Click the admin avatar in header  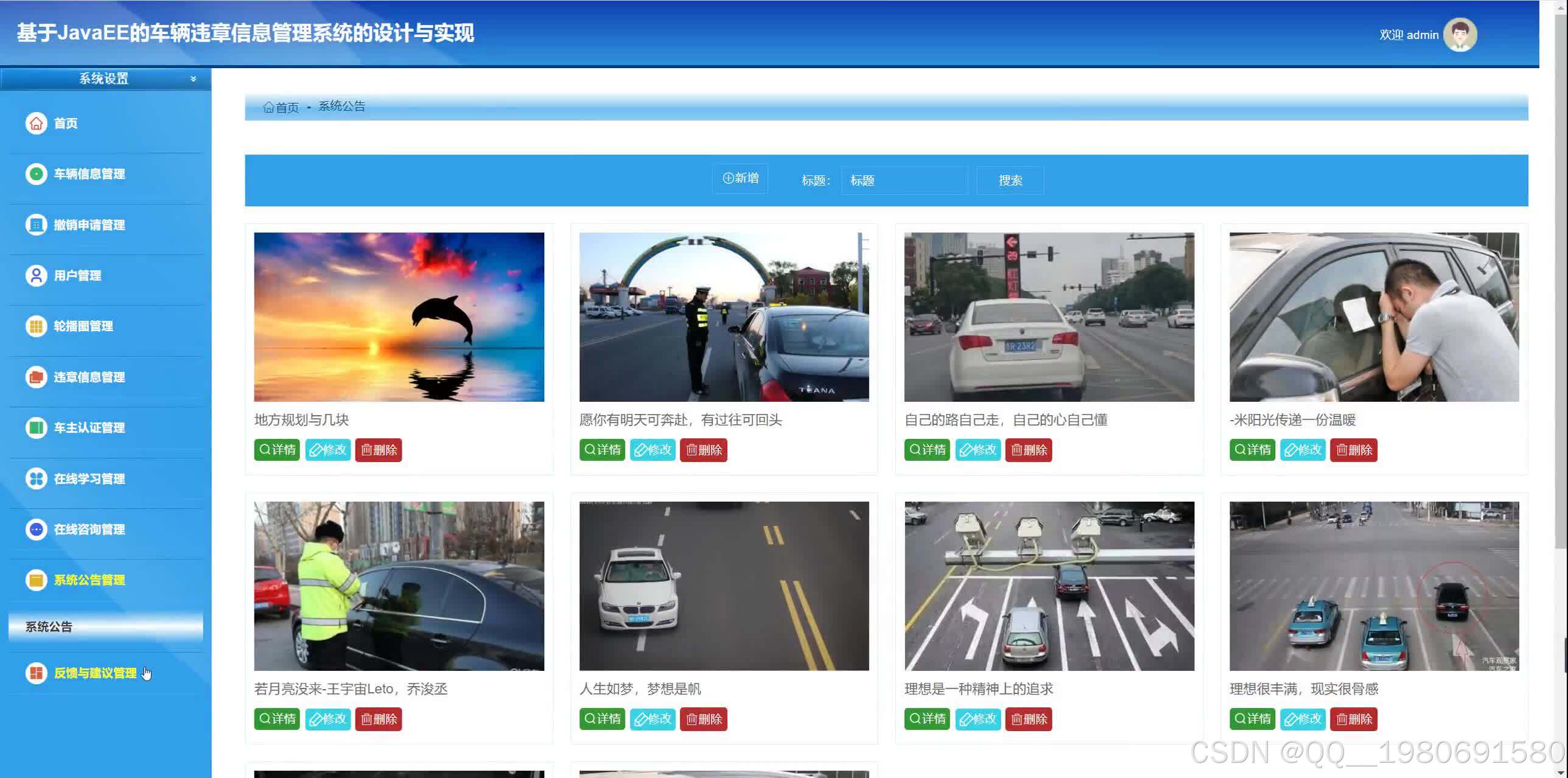pyautogui.click(x=1460, y=35)
